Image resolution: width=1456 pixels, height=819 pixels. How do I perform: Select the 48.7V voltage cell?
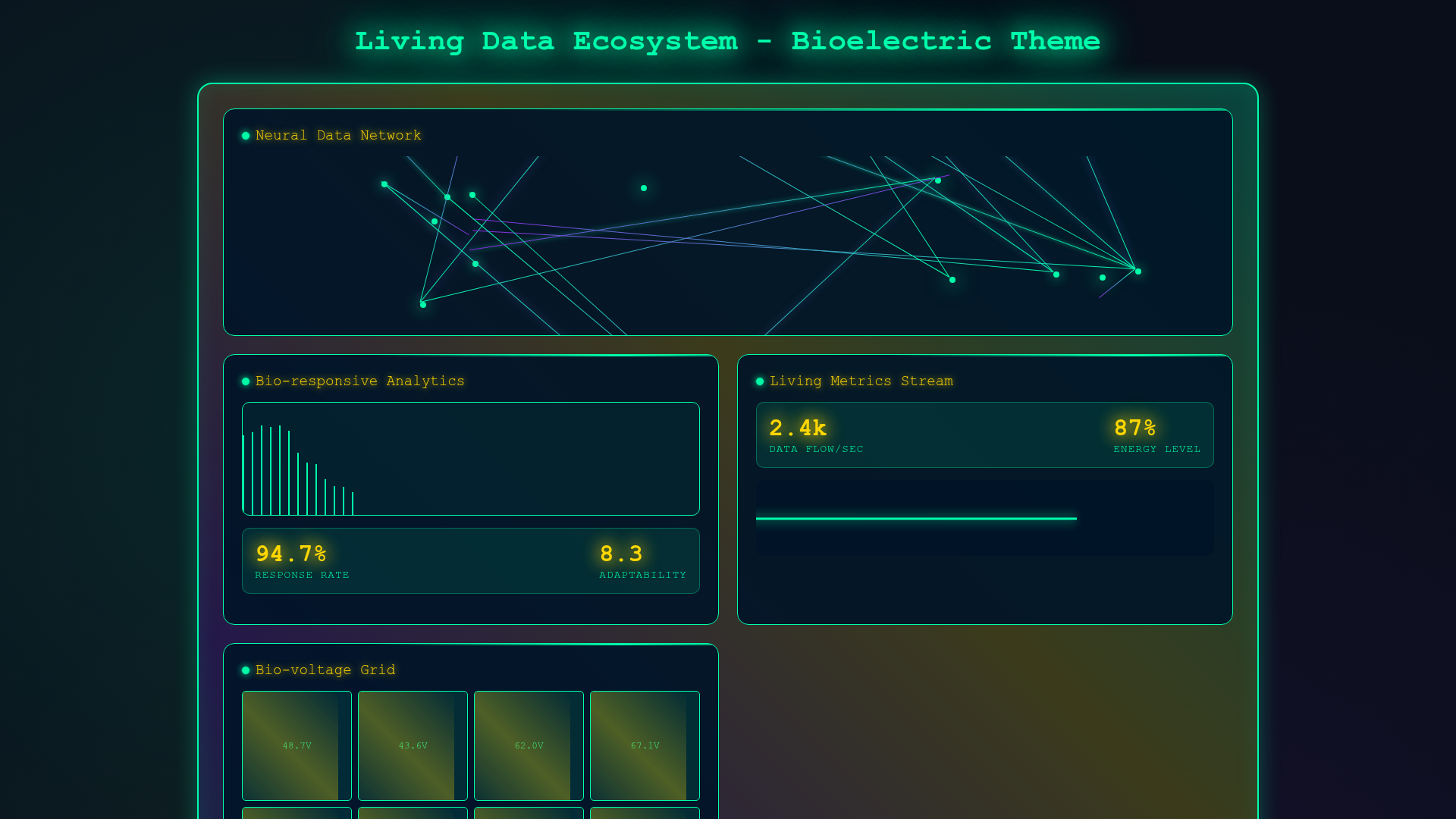[297, 745]
